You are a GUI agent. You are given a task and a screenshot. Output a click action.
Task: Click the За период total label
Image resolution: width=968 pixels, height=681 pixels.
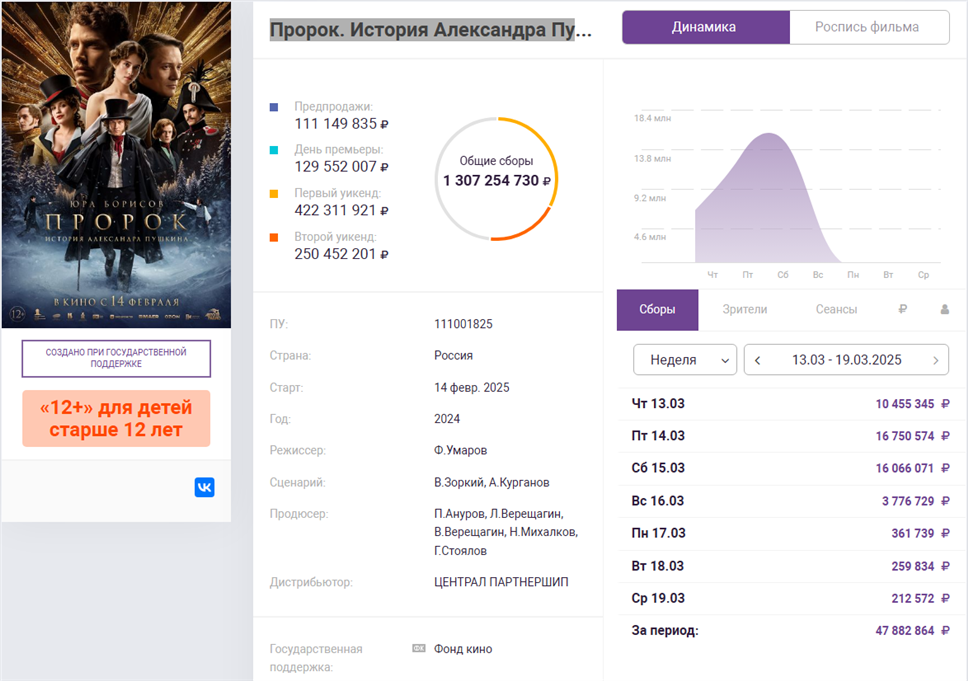(x=665, y=630)
